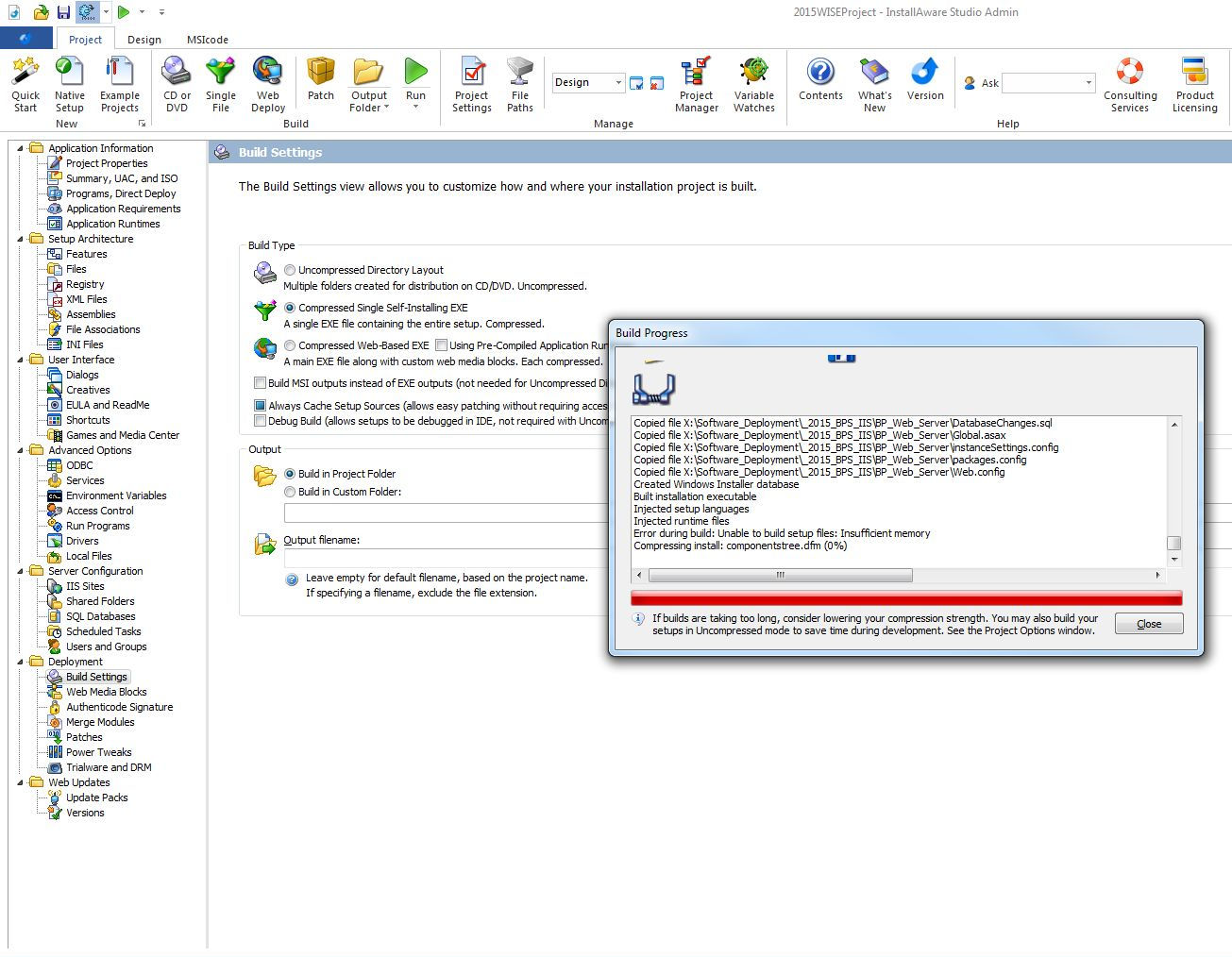Click the build log horizontal scrollbar
1232x957 pixels.
coord(780,575)
